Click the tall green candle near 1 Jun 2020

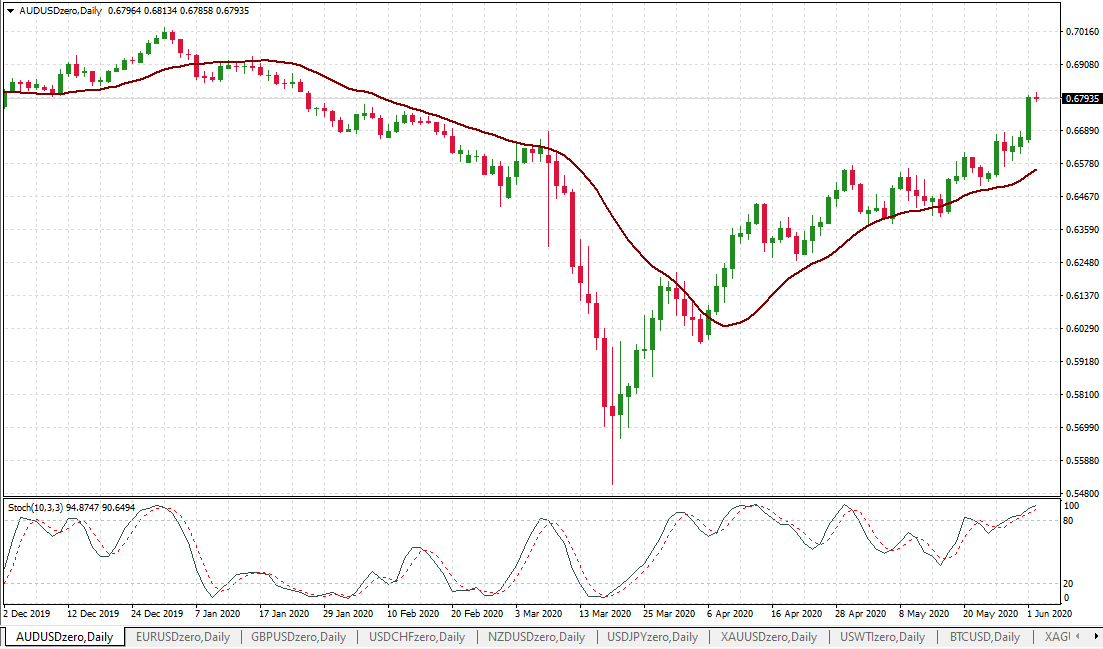[1028, 118]
